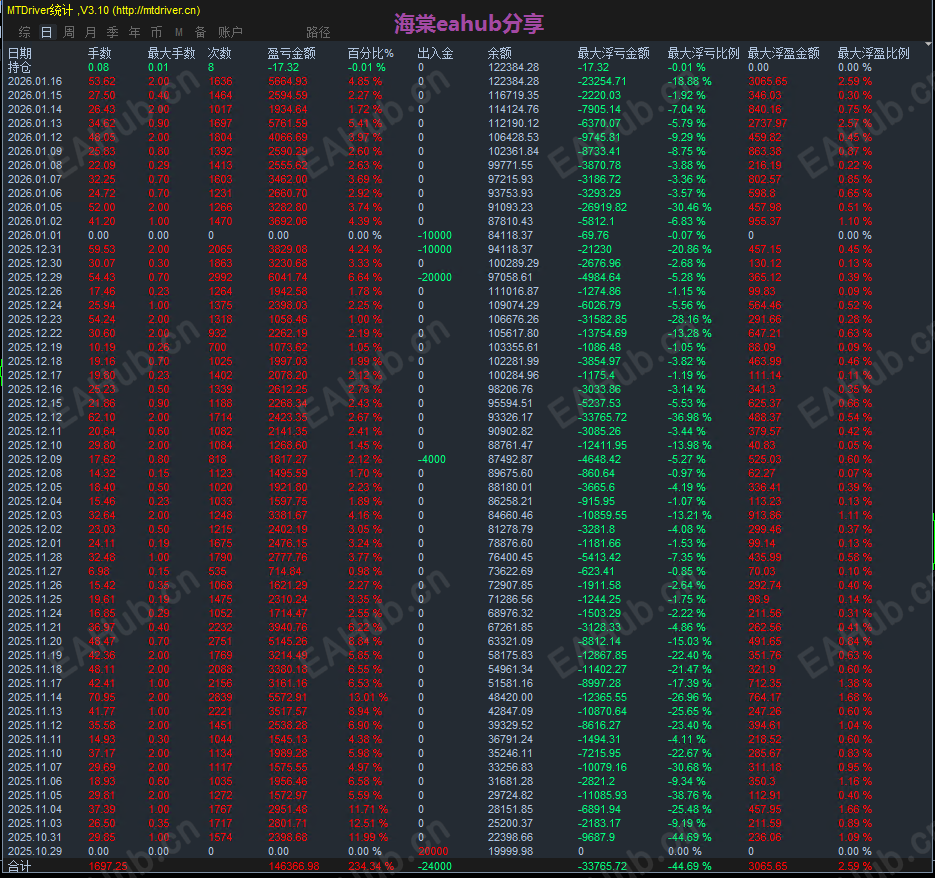Click the MTDriver统计 V3.10 title text
Screen dimensions: 935x878
click(x=104, y=10)
